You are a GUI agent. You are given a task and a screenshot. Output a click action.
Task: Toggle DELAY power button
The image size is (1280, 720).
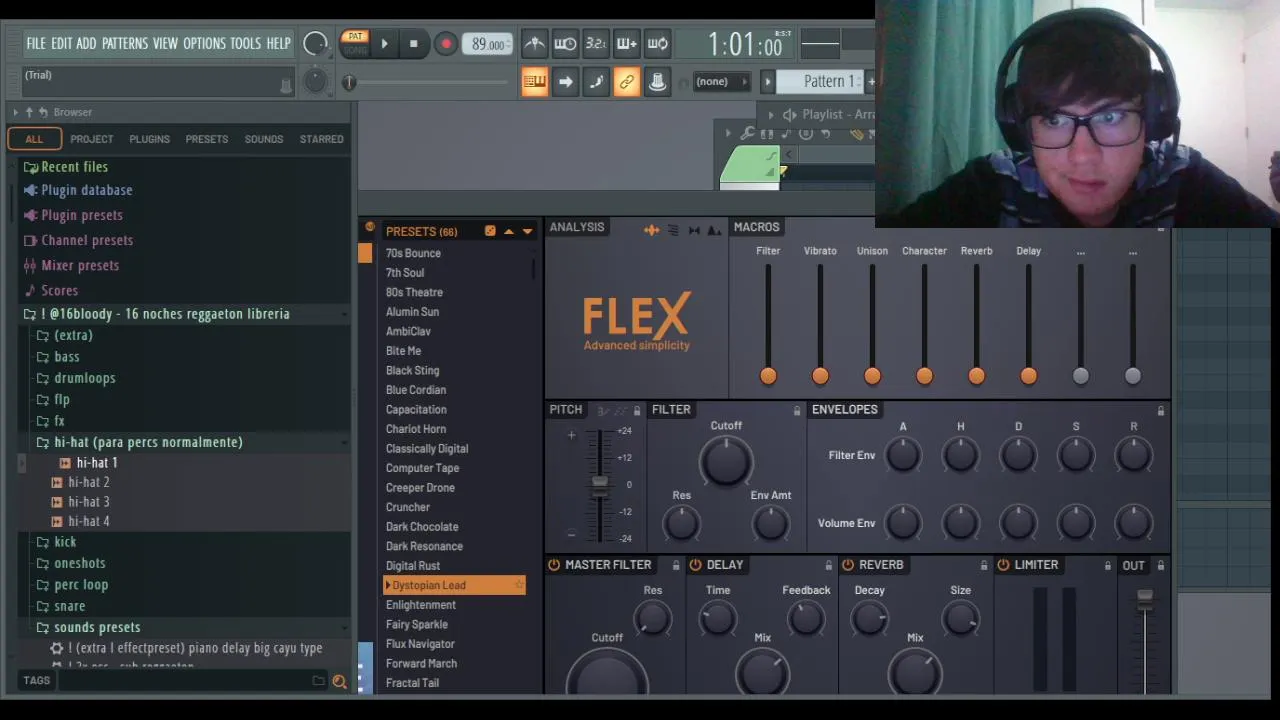pos(695,565)
